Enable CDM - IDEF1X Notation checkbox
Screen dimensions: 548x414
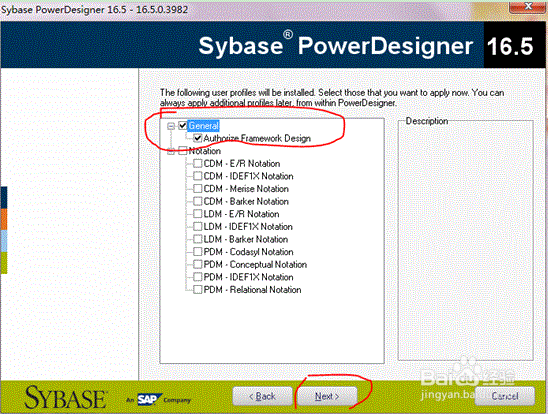pyautogui.click(x=198, y=176)
